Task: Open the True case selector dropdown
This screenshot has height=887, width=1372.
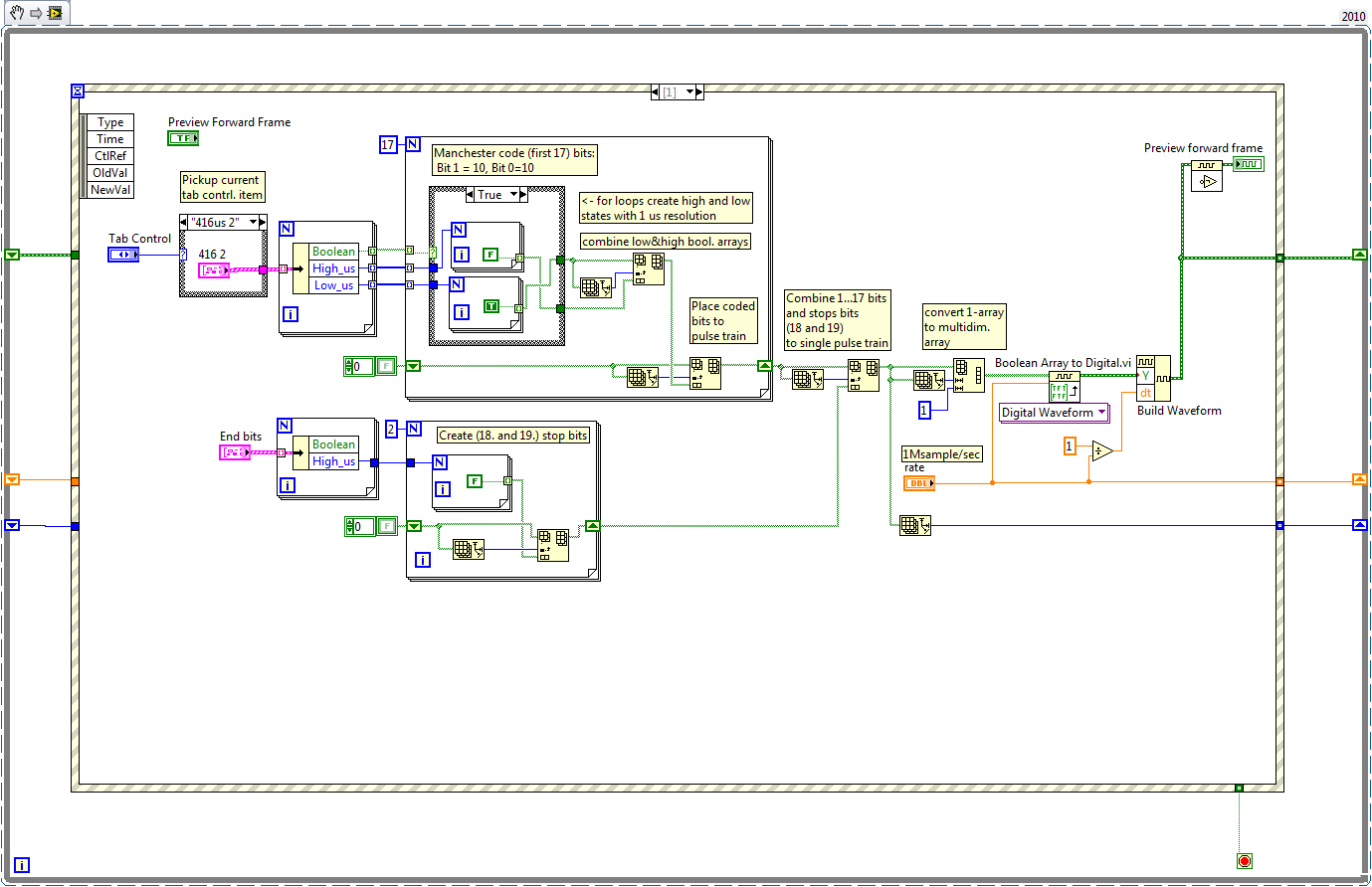Action: [514, 195]
